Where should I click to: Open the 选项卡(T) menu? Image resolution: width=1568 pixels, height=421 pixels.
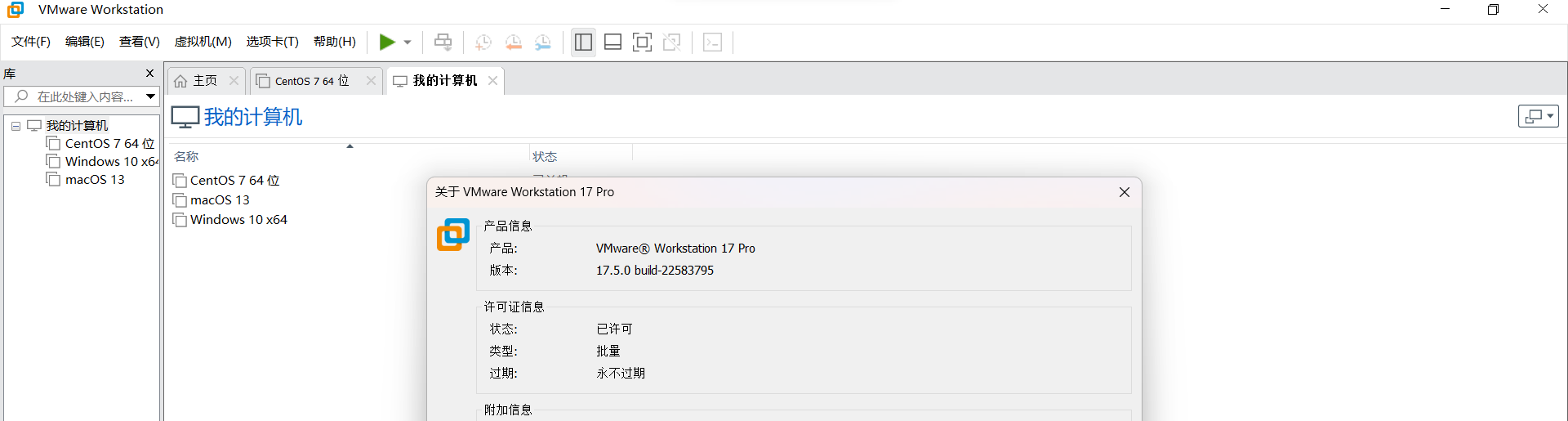coord(273,42)
